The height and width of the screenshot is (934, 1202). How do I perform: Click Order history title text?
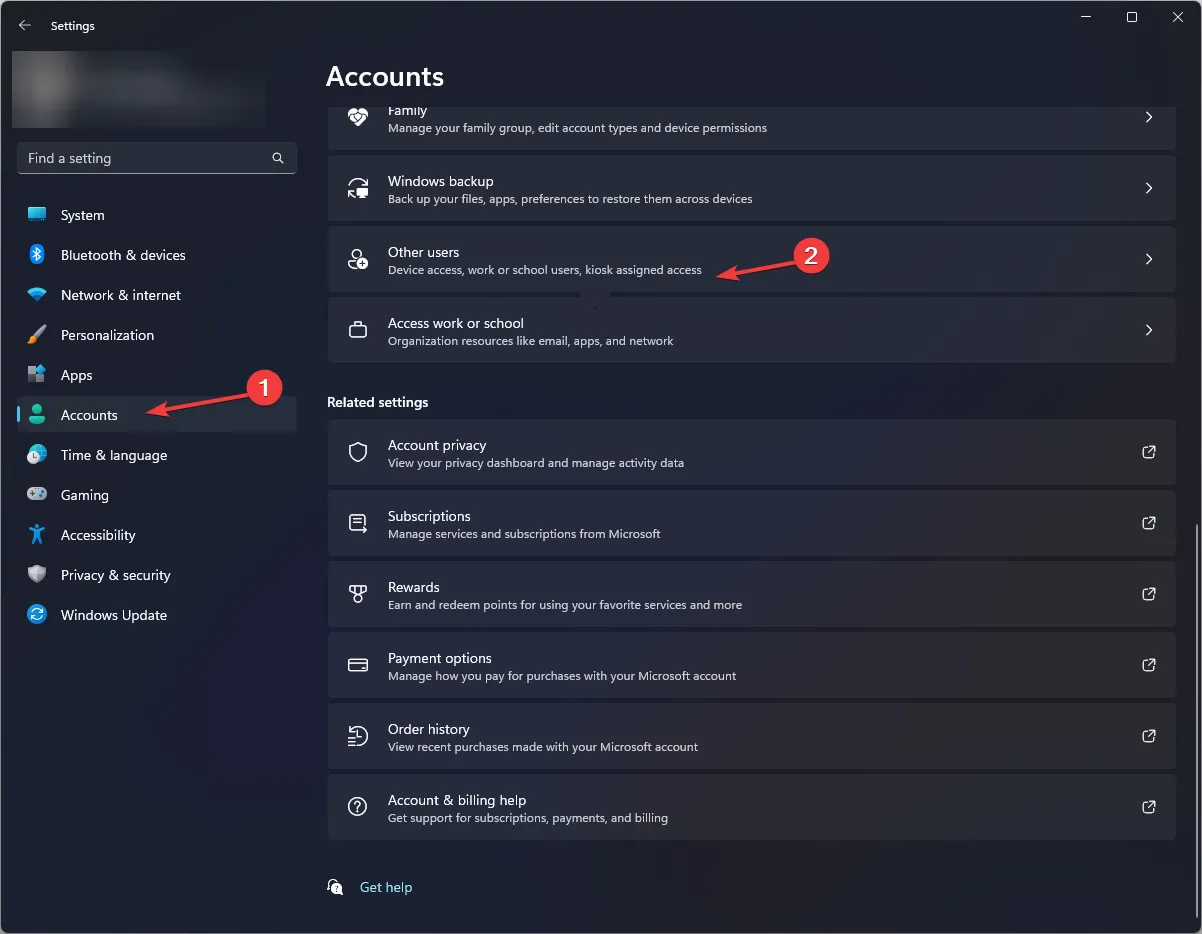tap(429, 729)
